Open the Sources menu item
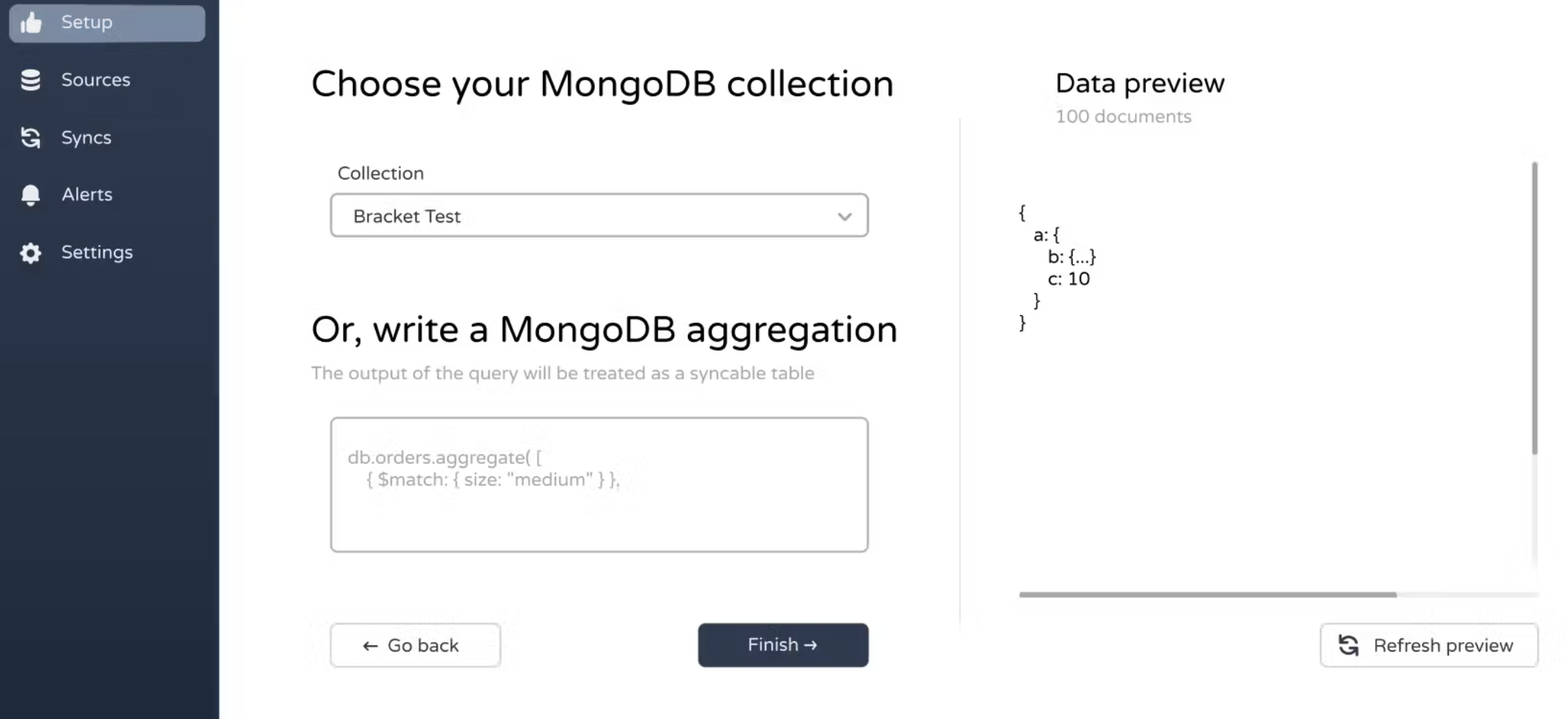1568x719 pixels. [x=95, y=80]
